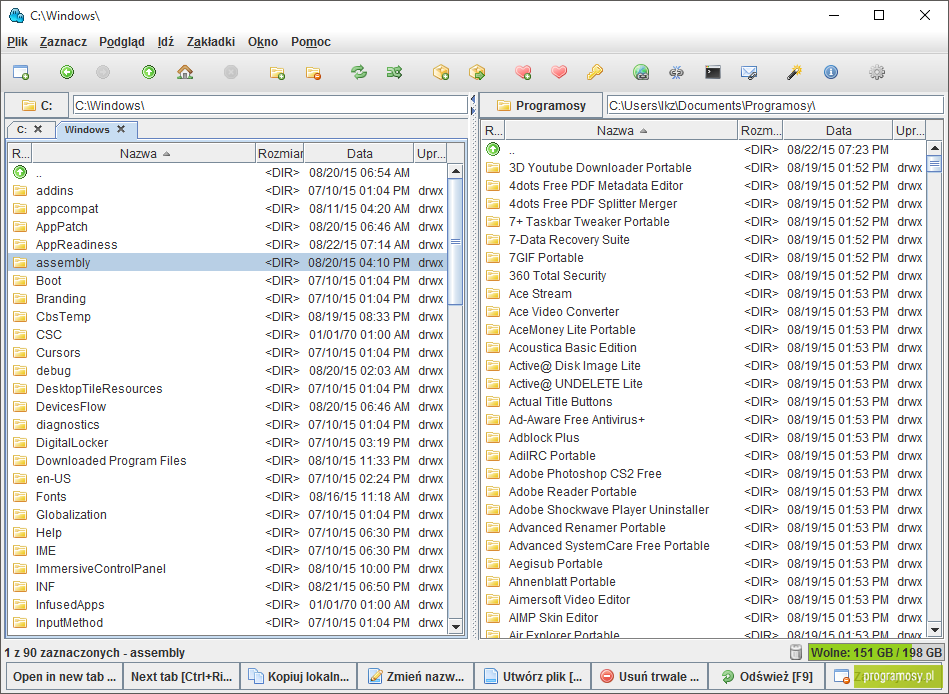Sort left panel by Data column
The width and height of the screenshot is (949, 694).
coord(359,154)
